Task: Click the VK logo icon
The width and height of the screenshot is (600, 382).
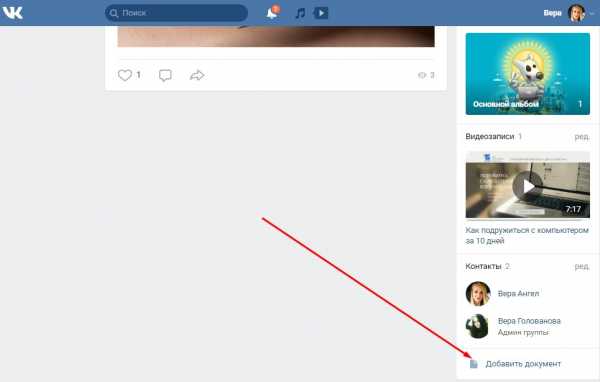Action: tap(13, 13)
